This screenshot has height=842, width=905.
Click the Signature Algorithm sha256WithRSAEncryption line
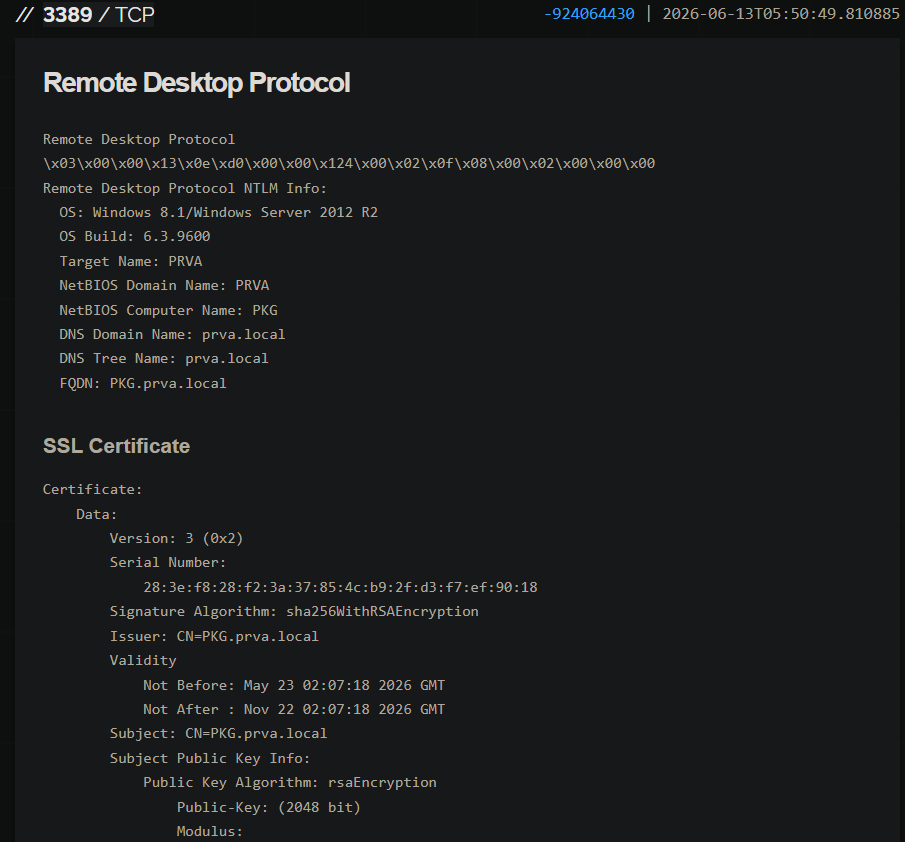[x=294, y=612]
